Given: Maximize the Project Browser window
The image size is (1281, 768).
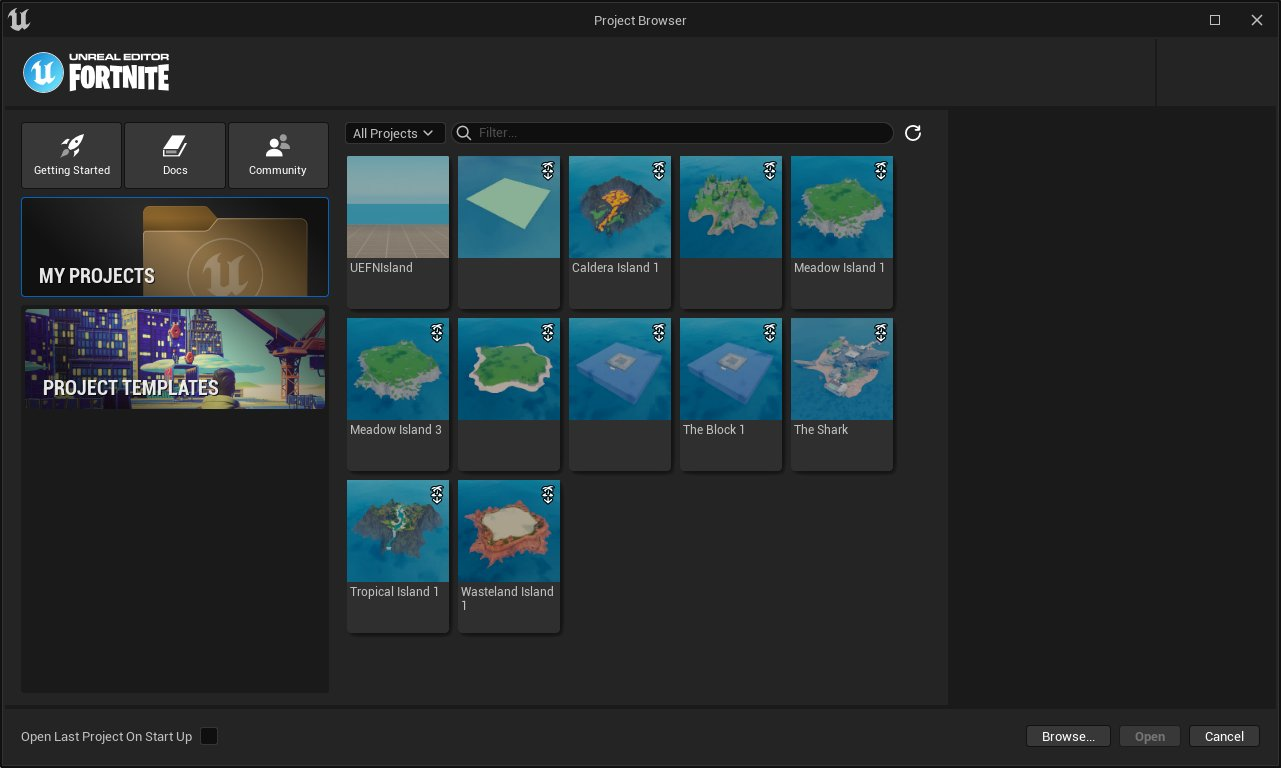Looking at the screenshot, I should 1215,20.
